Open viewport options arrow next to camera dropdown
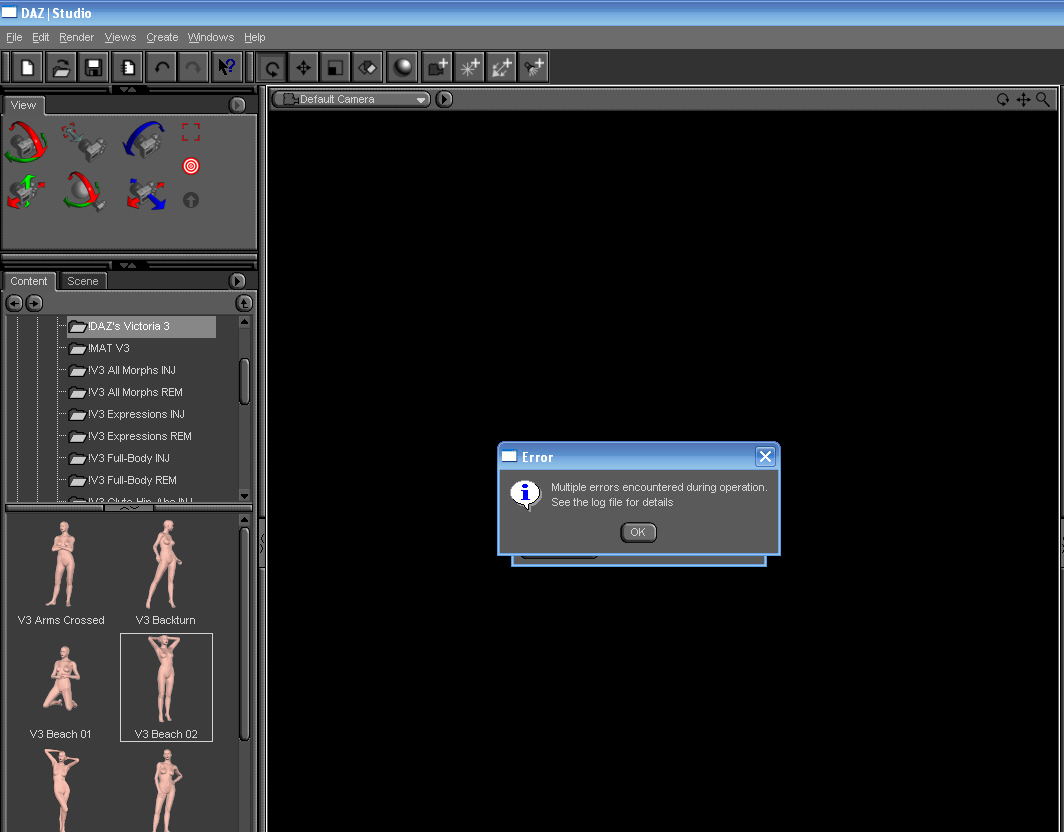The height and width of the screenshot is (832, 1064). (444, 99)
